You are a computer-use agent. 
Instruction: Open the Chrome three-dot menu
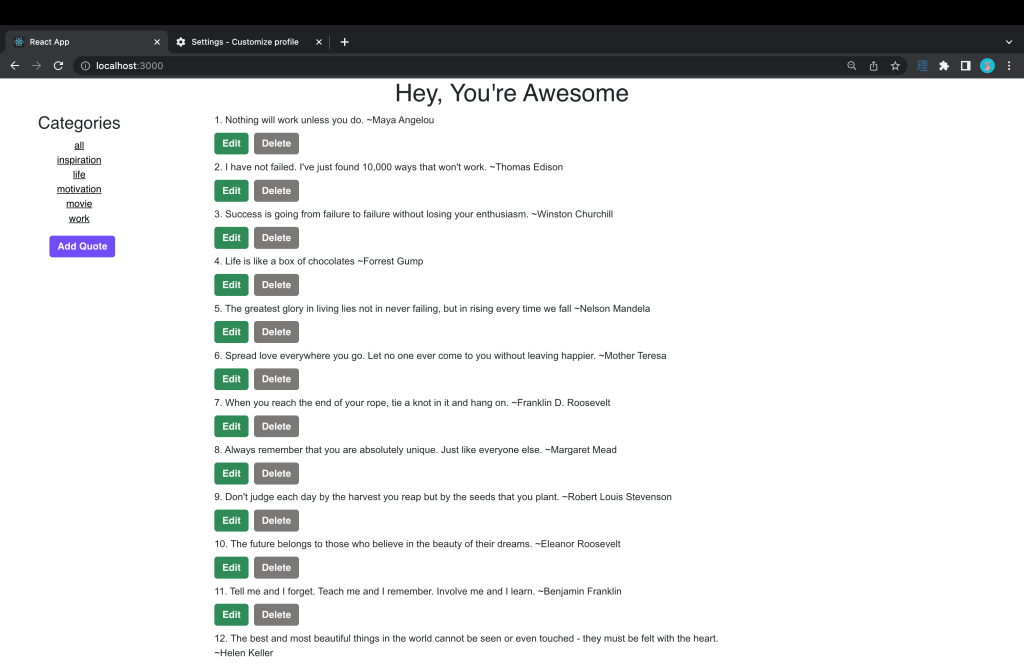(1008, 66)
